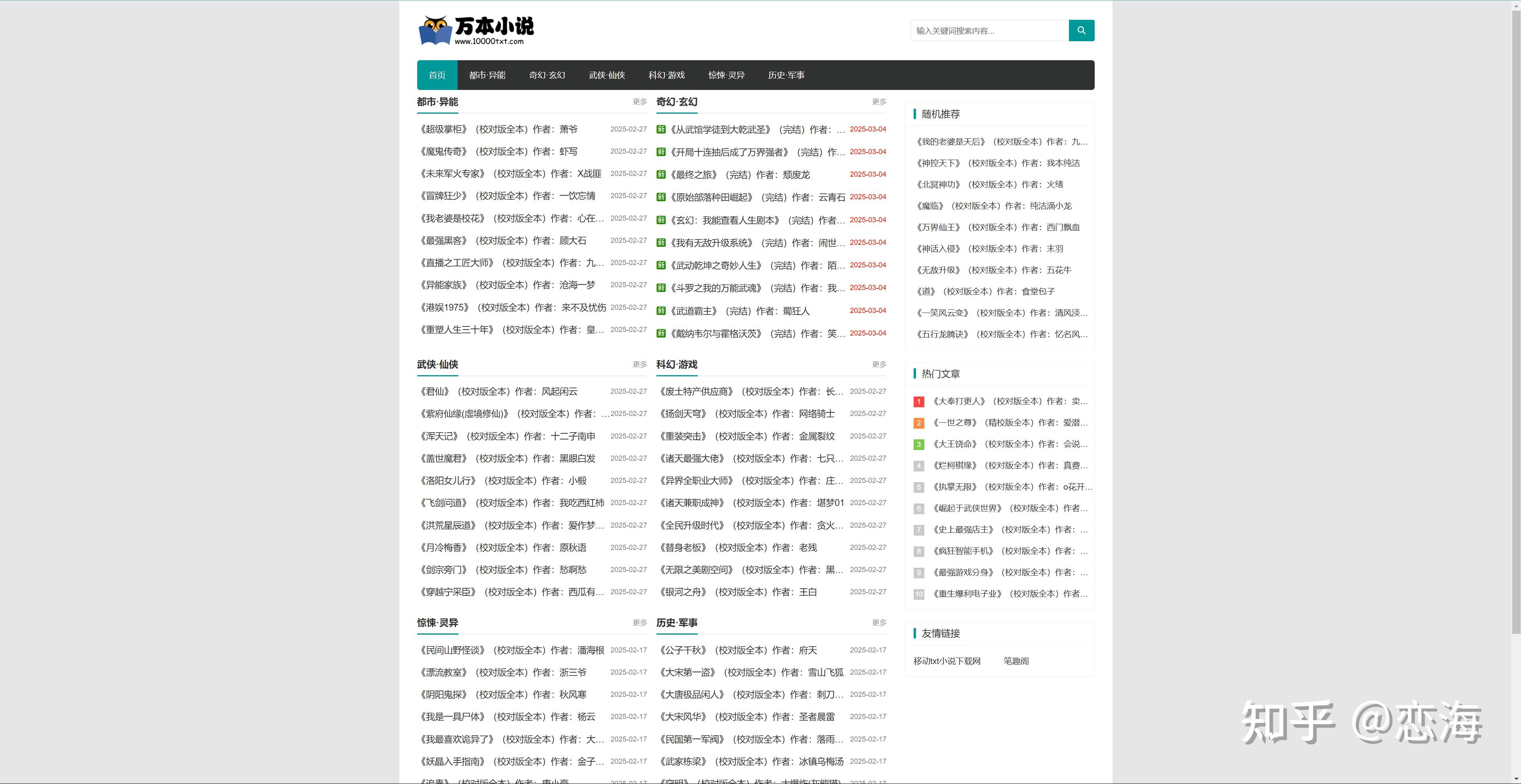The image size is (1521, 784).
Task: Select the 武侠·仙侠 navigation menu item
Action: 607,75
